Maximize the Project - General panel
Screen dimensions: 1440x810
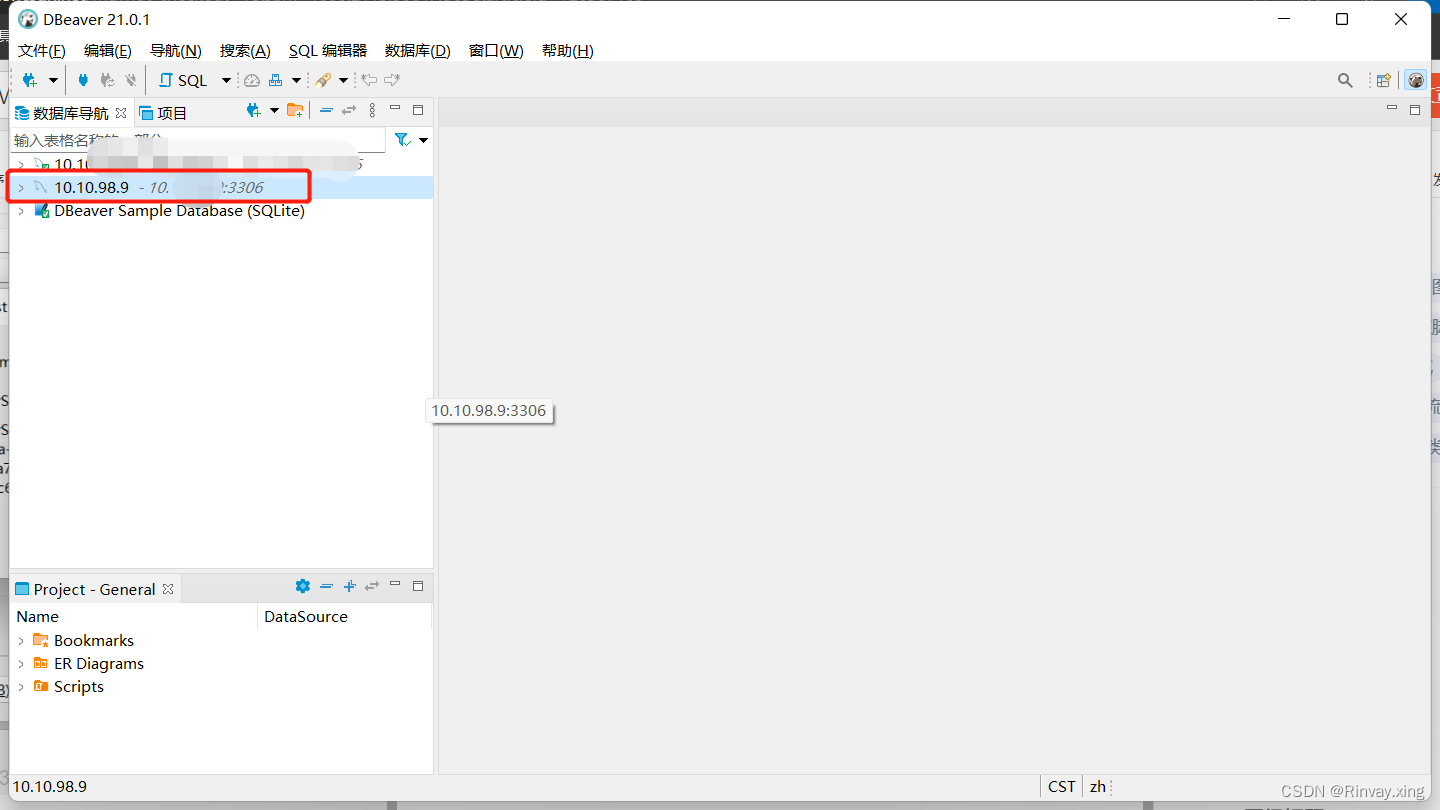click(x=418, y=586)
